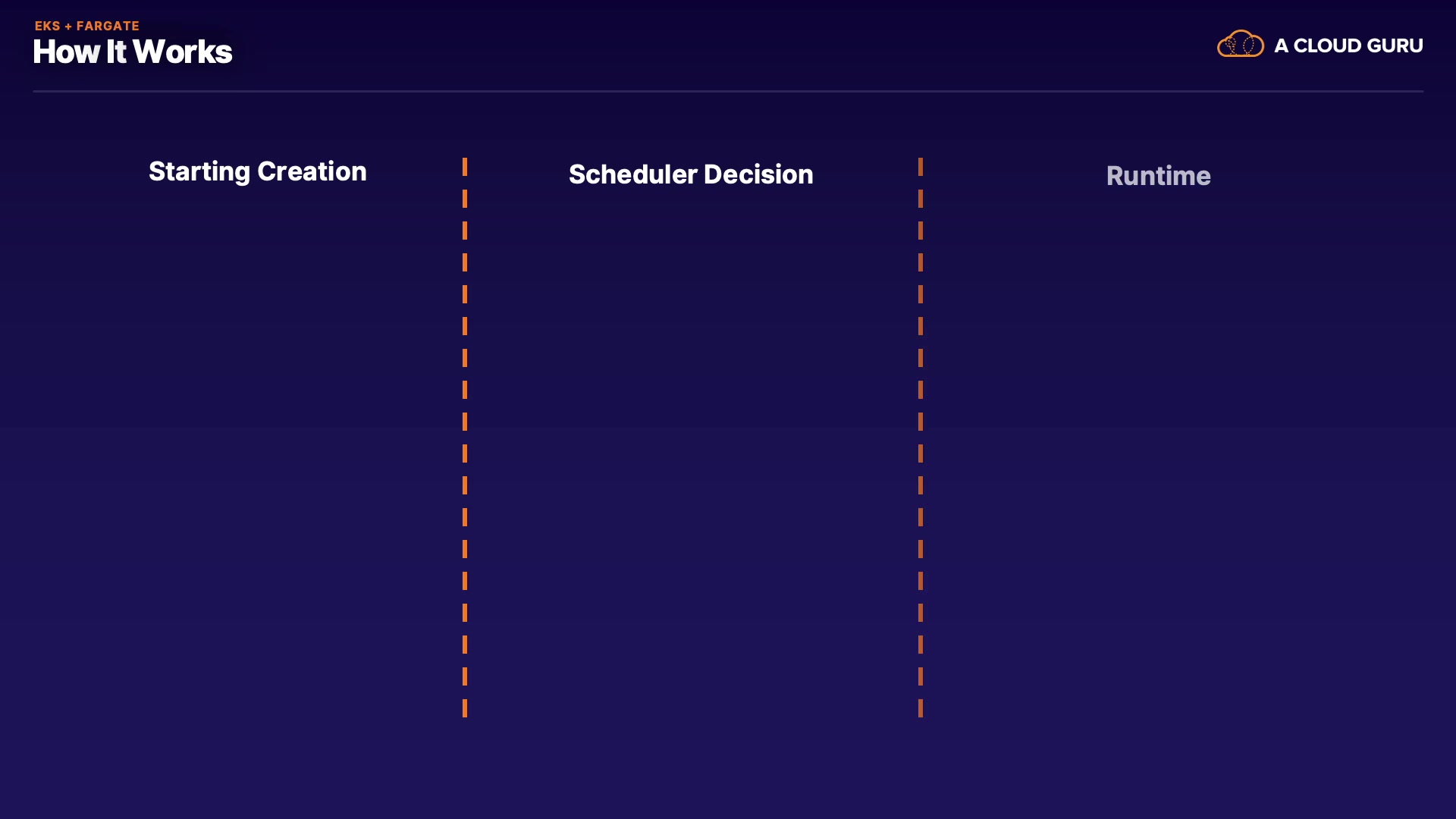
Task: Click the A Cloud Guru cloud logo
Action: click(x=1240, y=44)
